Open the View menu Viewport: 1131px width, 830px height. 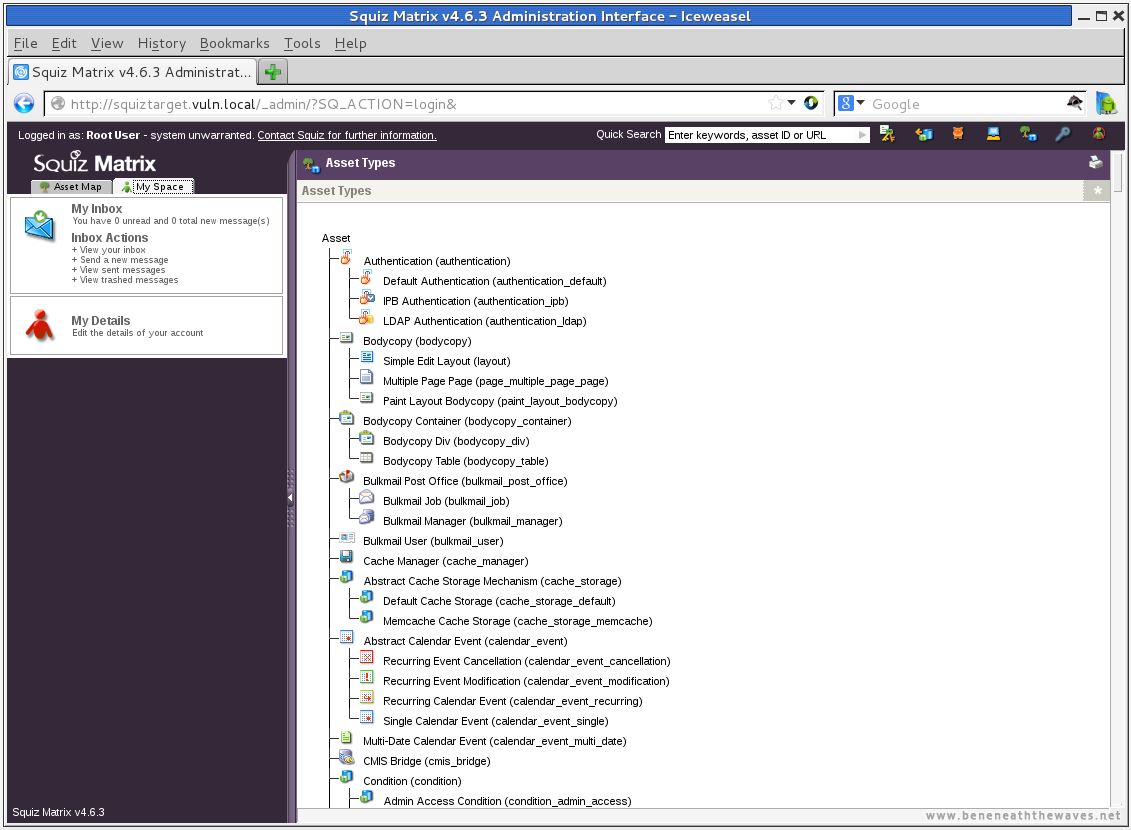pos(107,43)
